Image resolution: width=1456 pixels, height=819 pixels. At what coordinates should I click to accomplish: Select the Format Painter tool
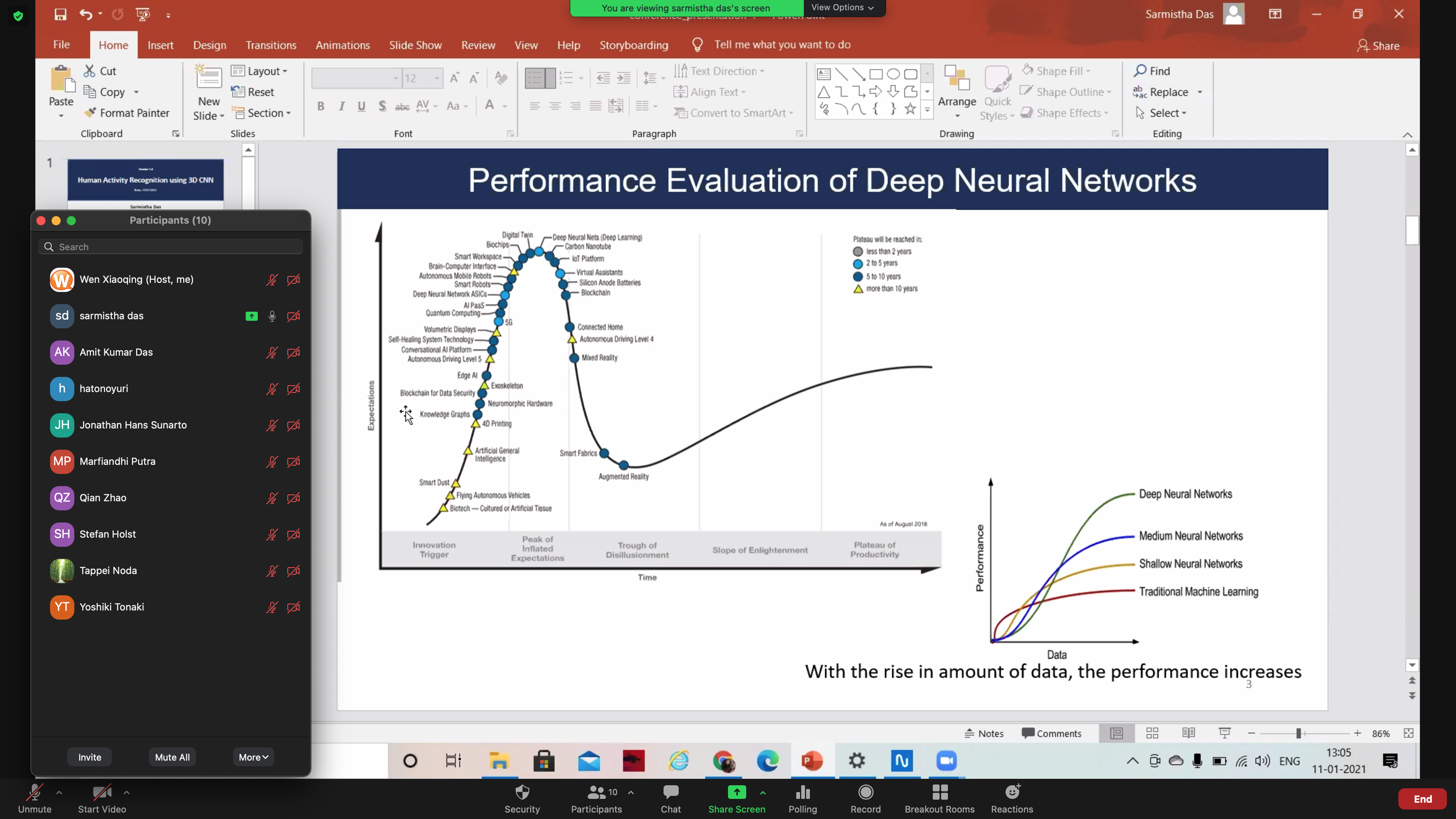(127, 113)
